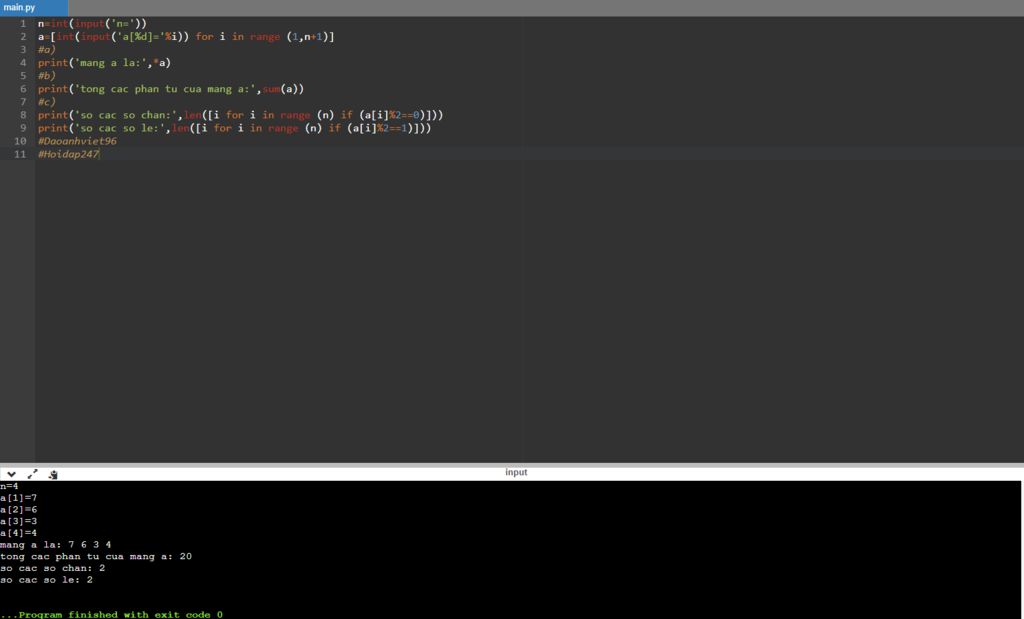The image size is (1024, 619).
Task: Click line number 11 in the gutter
Action: click(20, 154)
